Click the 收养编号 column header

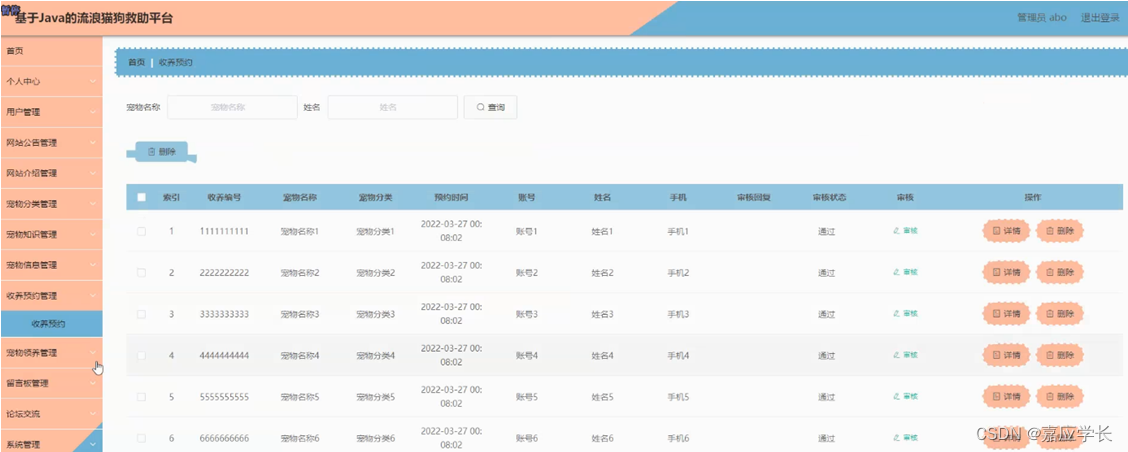coord(224,196)
